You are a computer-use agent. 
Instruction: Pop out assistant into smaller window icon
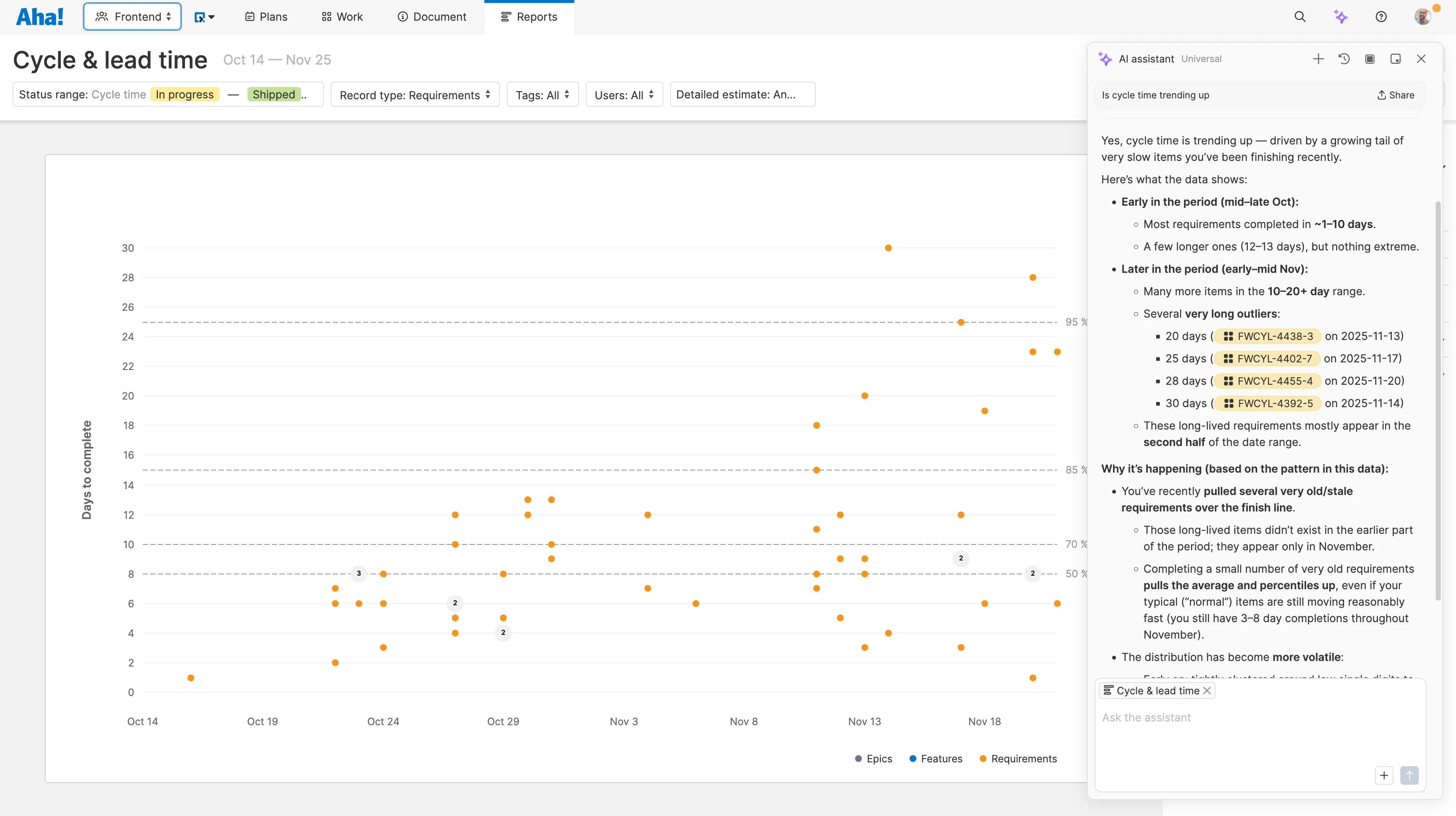pos(1396,59)
